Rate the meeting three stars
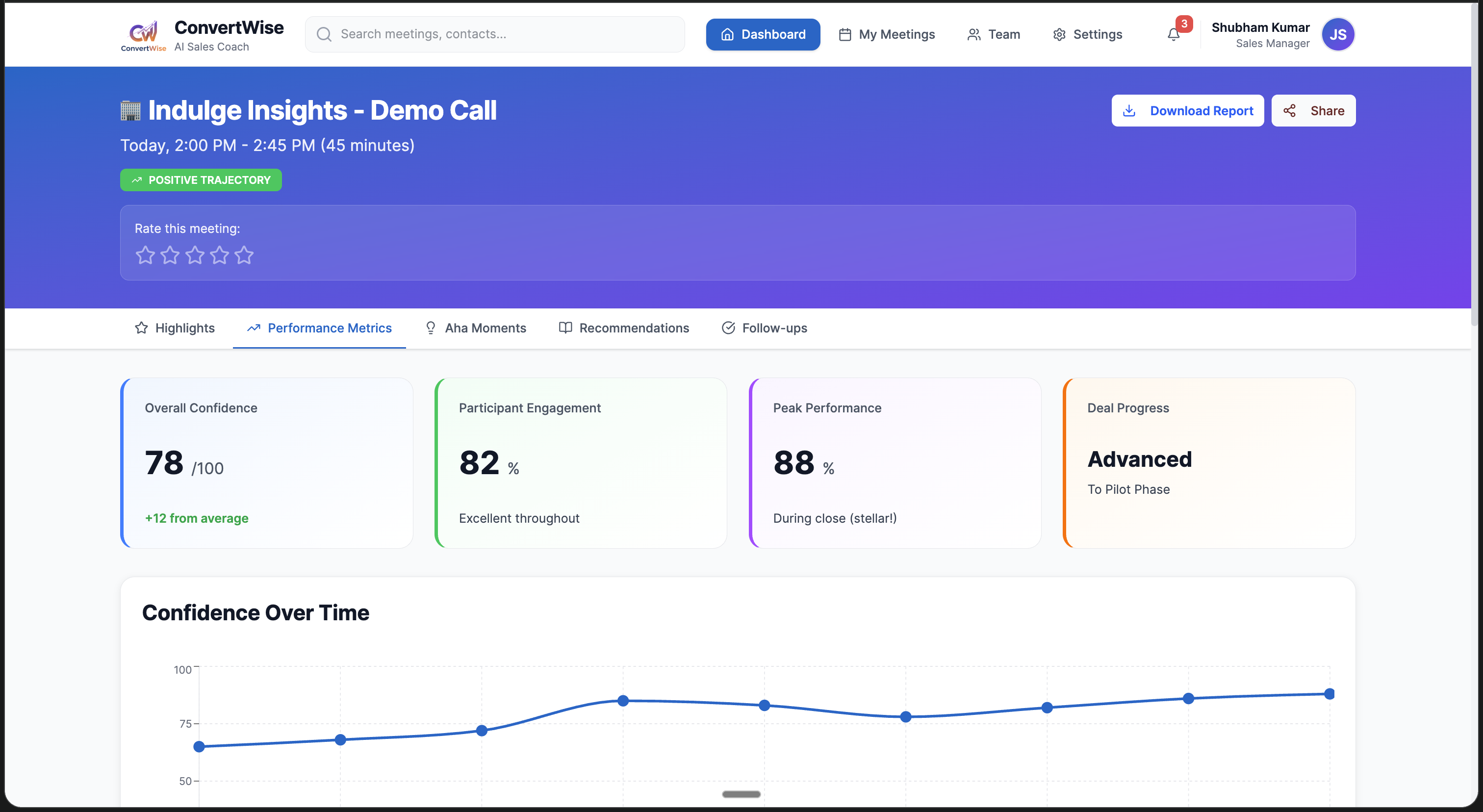The height and width of the screenshot is (812, 1483). coord(195,255)
